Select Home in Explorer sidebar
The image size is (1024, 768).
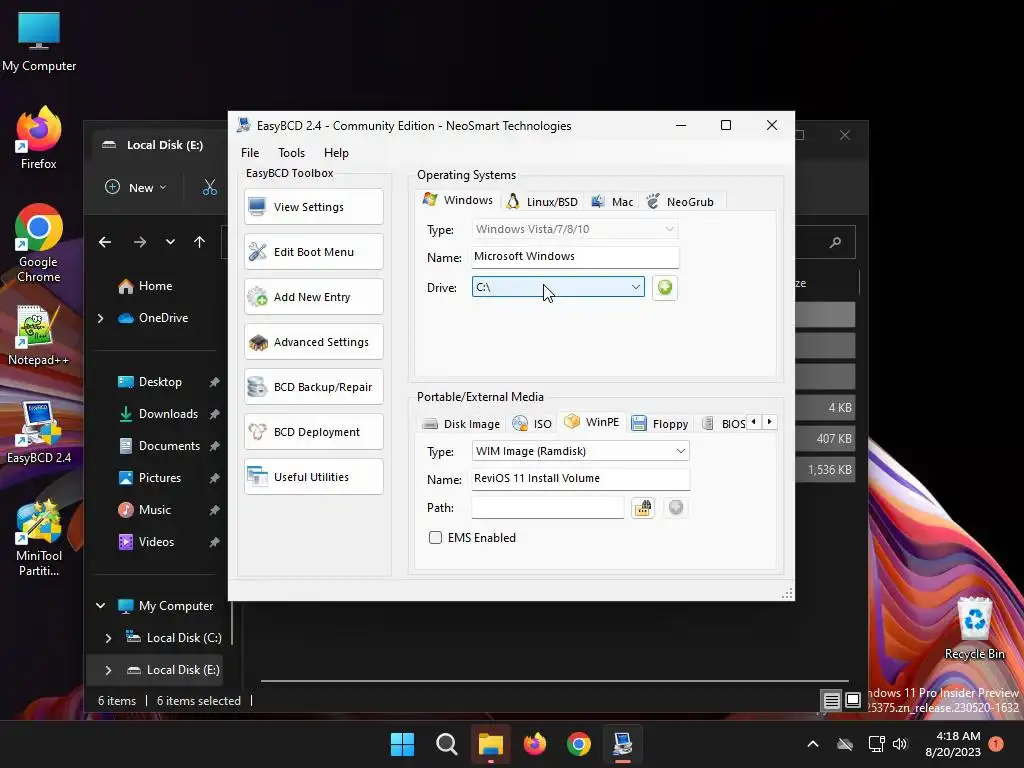tap(145, 286)
